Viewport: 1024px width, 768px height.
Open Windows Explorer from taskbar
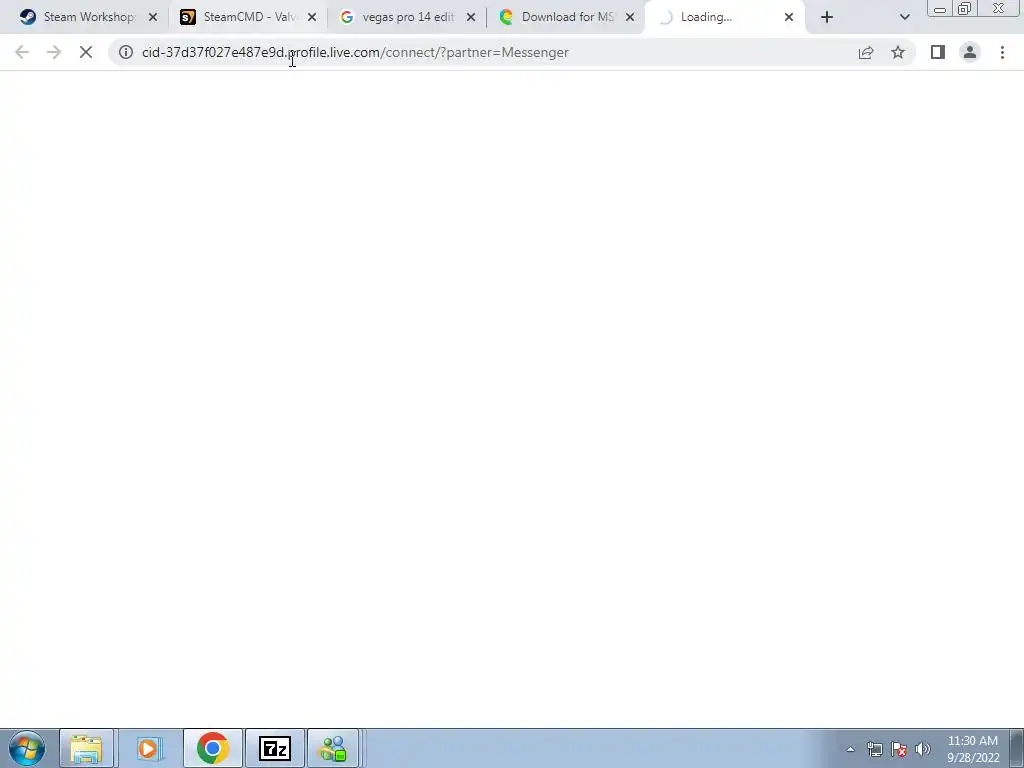coord(86,748)
